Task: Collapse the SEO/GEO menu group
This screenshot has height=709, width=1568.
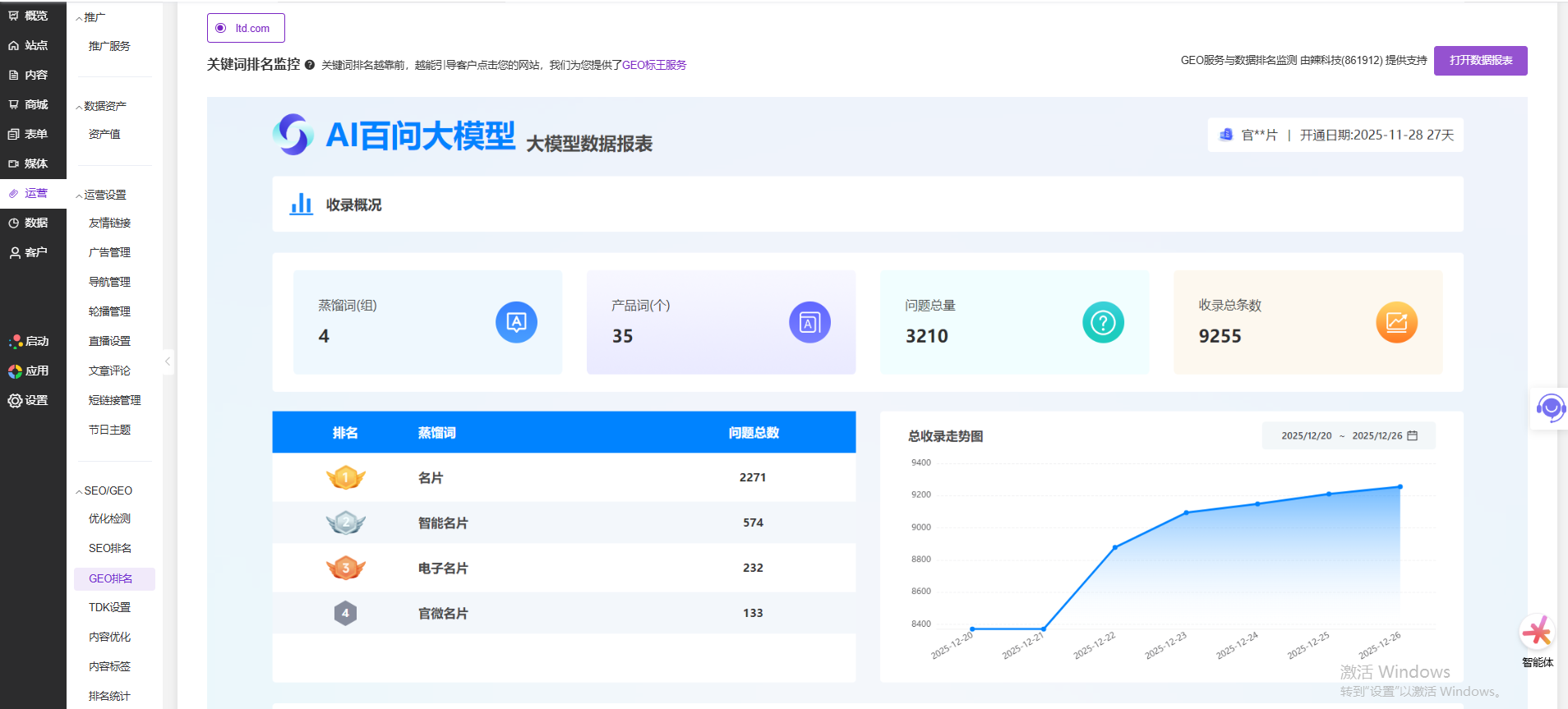Action: (104, 490)
